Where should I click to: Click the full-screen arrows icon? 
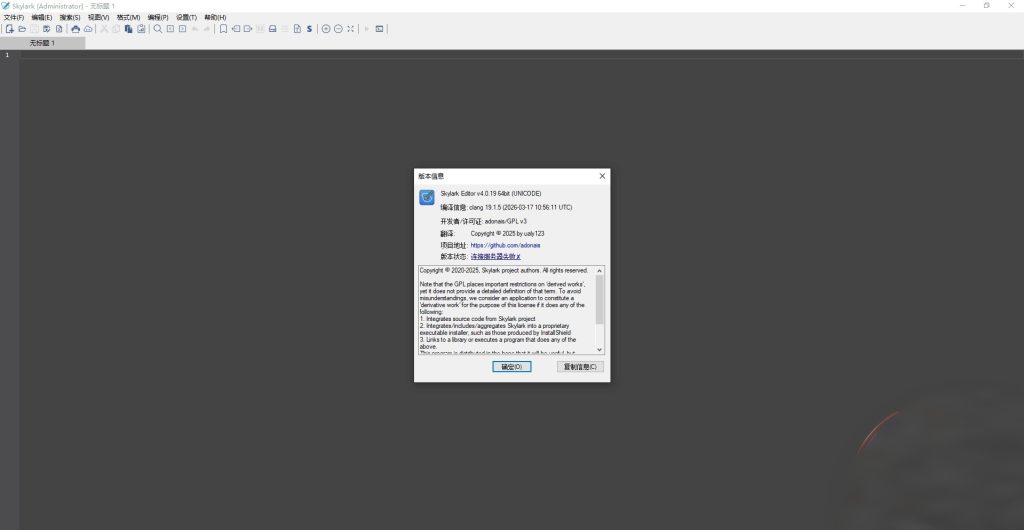click(x=351, y=29)
